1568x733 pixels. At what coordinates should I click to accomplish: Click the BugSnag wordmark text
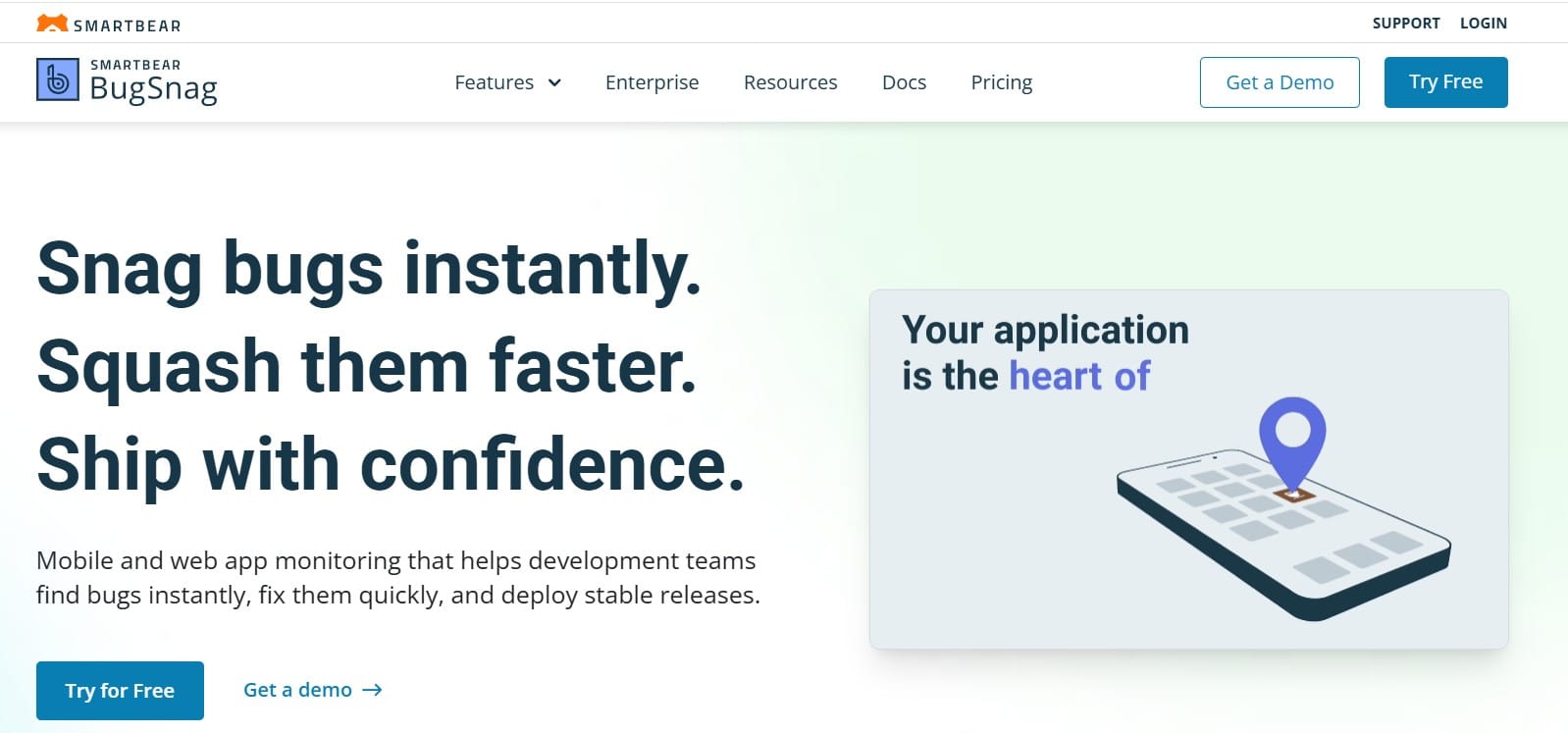point(153,89)
